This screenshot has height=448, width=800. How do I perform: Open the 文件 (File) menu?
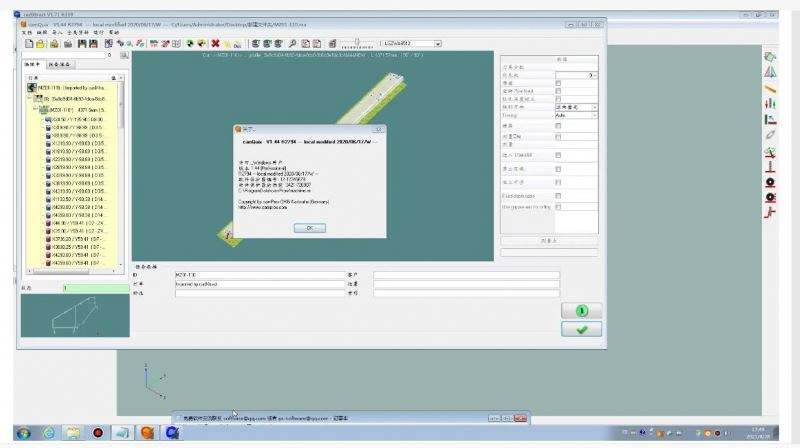(x=26, y=33)
